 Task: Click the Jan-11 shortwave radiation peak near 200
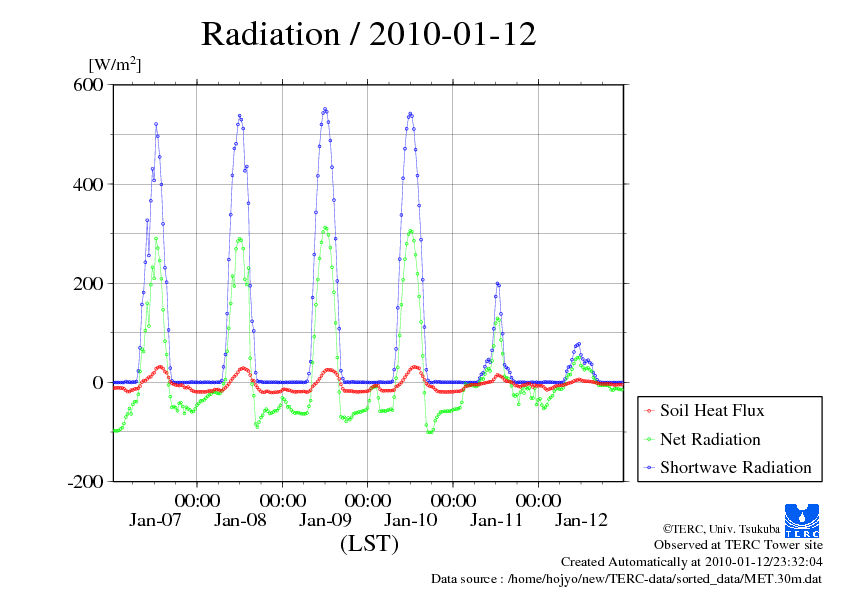(x=497, y=284)
